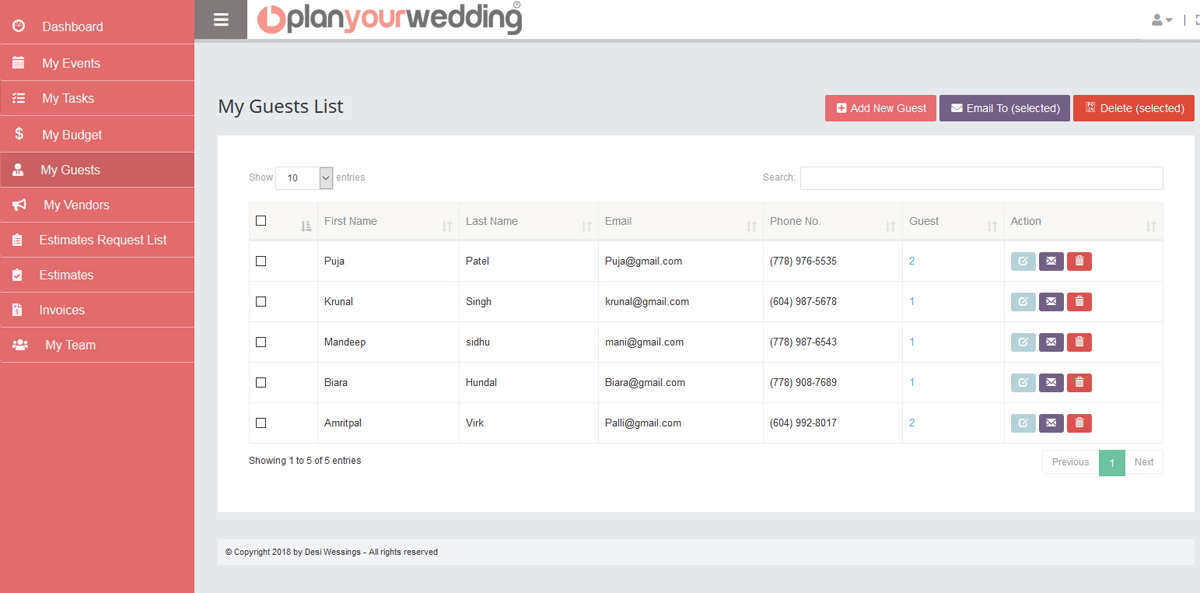Open guest count link for Krunal
This screenshot has height=593, width=1200.
tap(912, 301)
